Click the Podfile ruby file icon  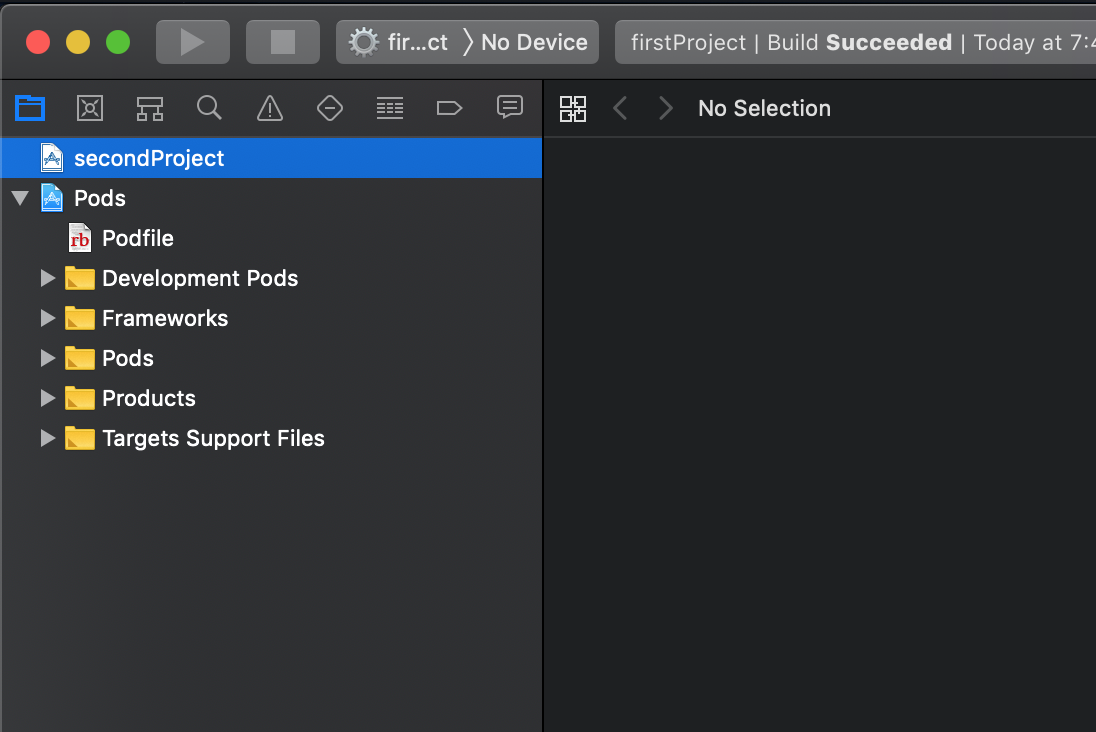80,238
